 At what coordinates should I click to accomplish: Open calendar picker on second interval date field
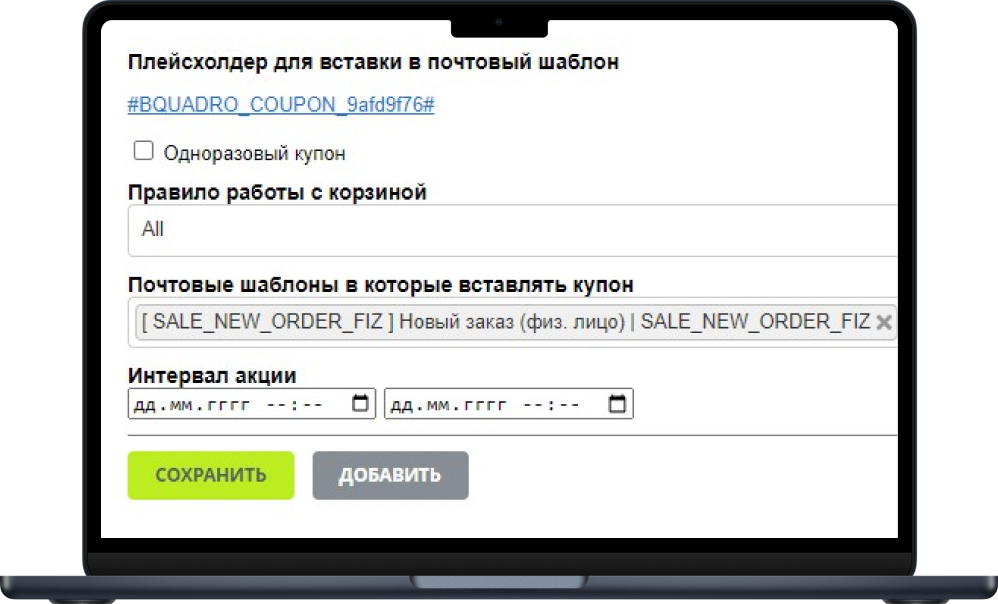(617, 402)
